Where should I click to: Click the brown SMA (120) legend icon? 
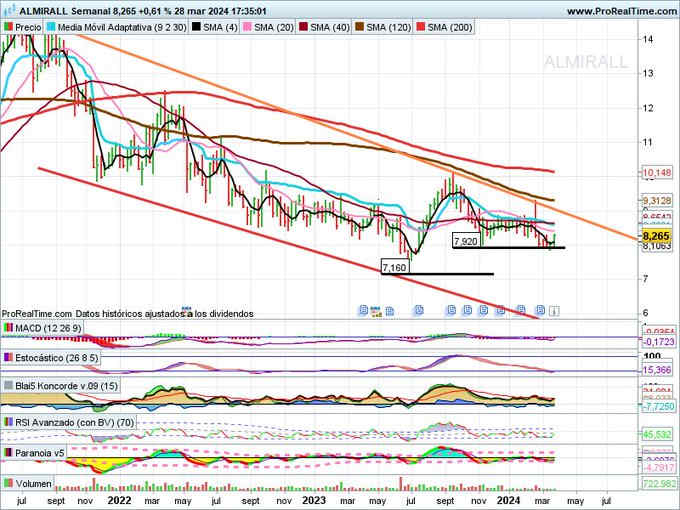coord(360,27)
